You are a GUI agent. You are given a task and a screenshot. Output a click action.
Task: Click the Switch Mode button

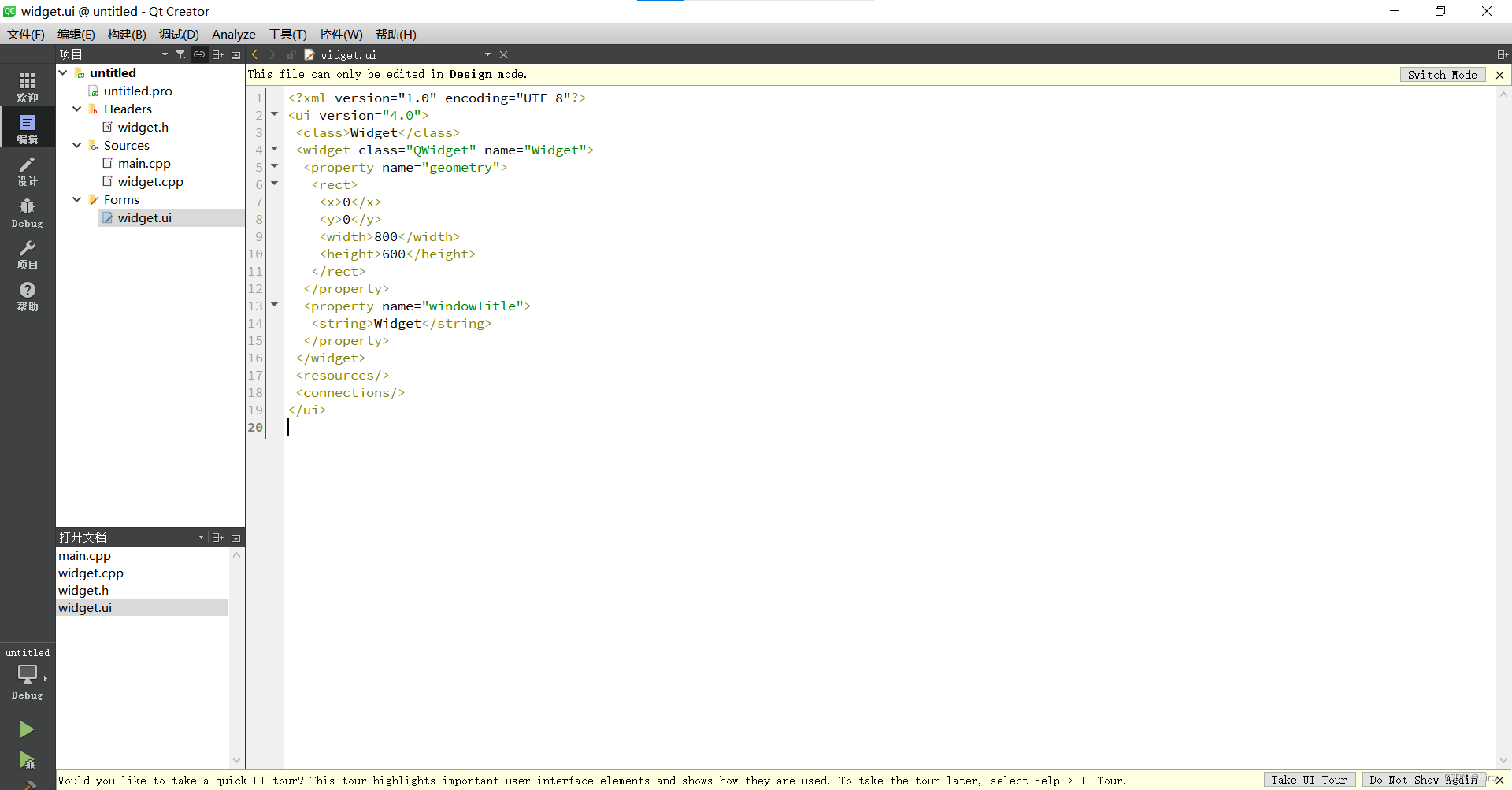click(x=1443, y=75)
